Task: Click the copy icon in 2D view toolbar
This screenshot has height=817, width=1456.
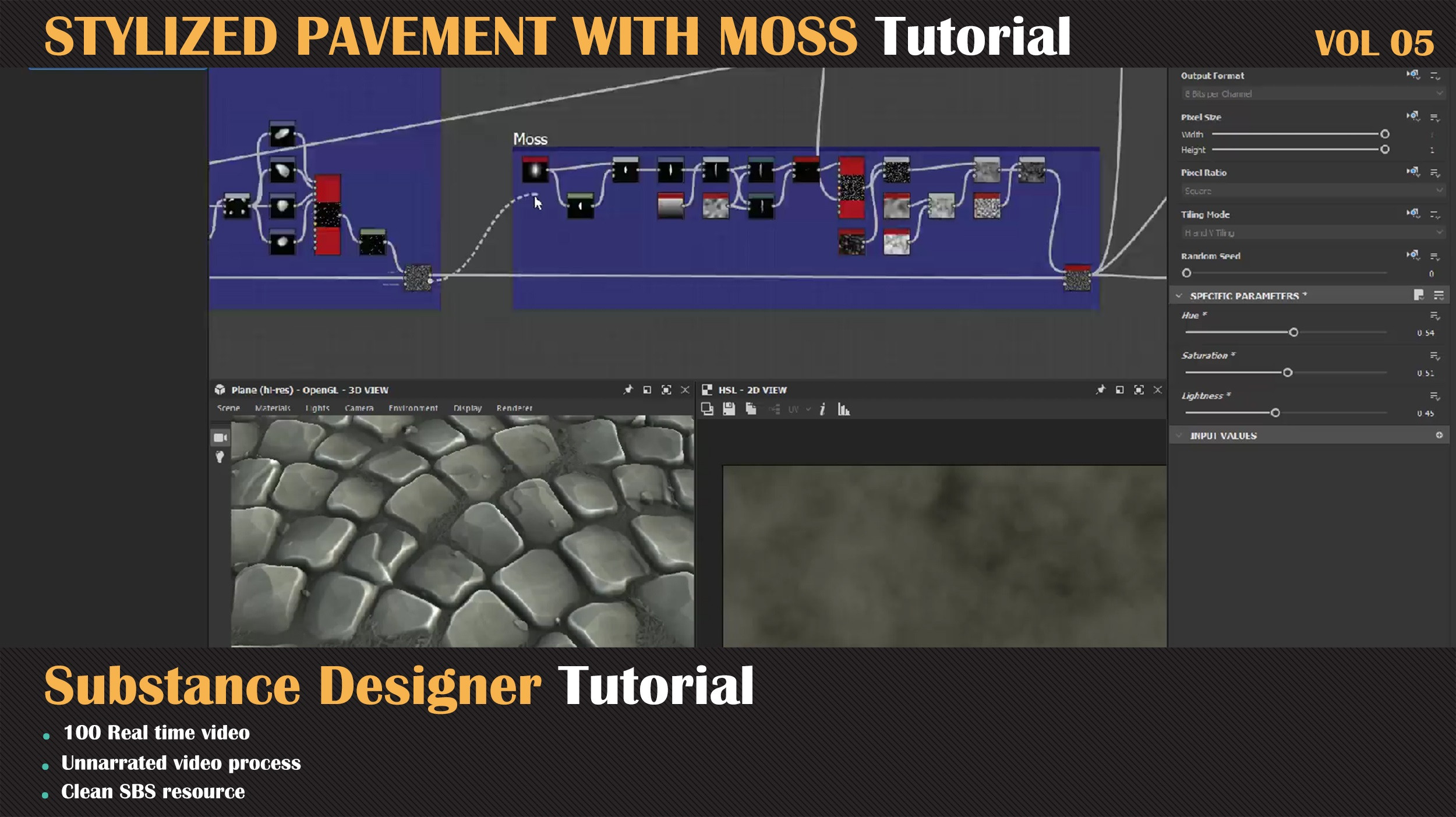Action: (751, 409)
